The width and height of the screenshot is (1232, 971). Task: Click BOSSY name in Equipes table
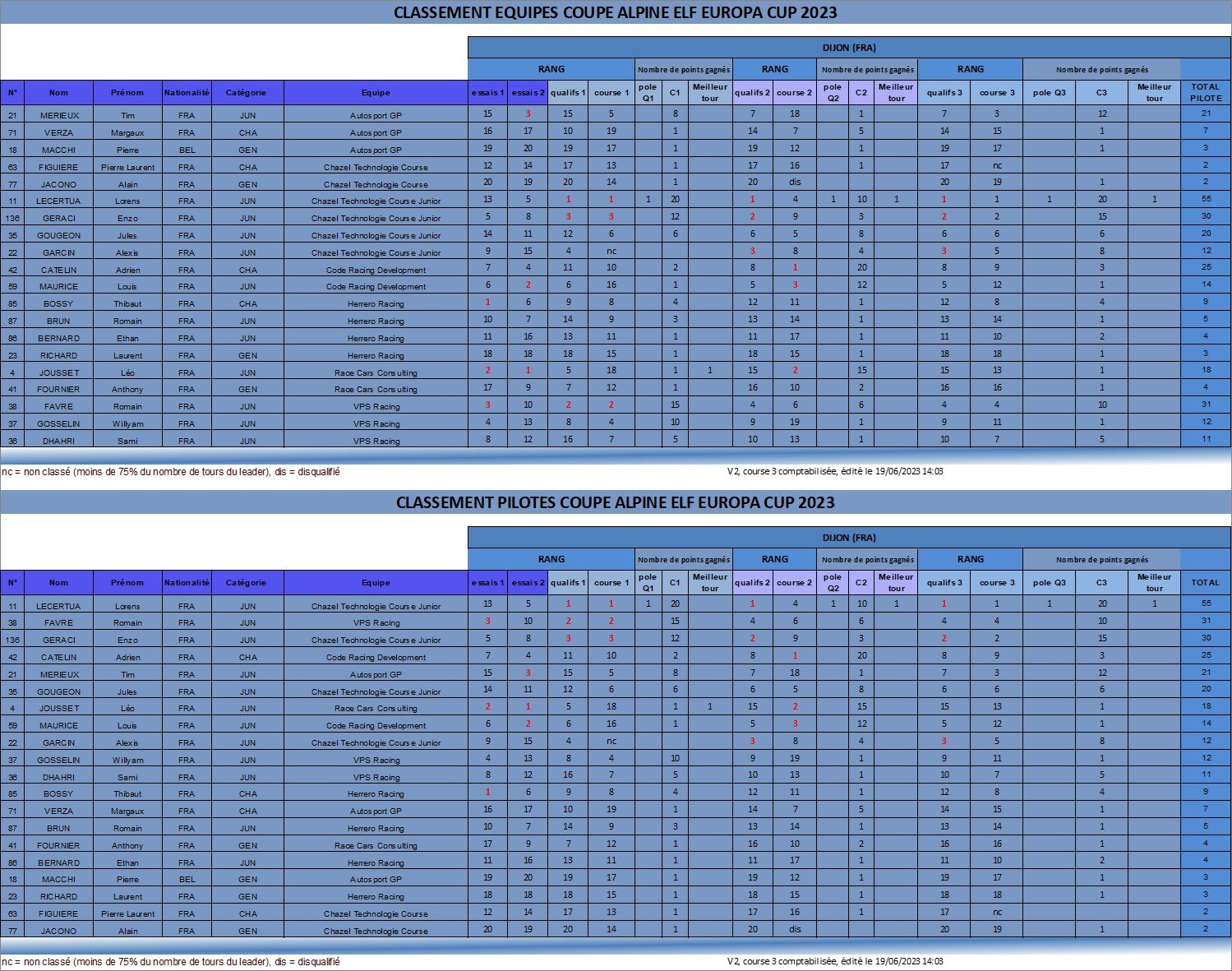coord(58,303)
